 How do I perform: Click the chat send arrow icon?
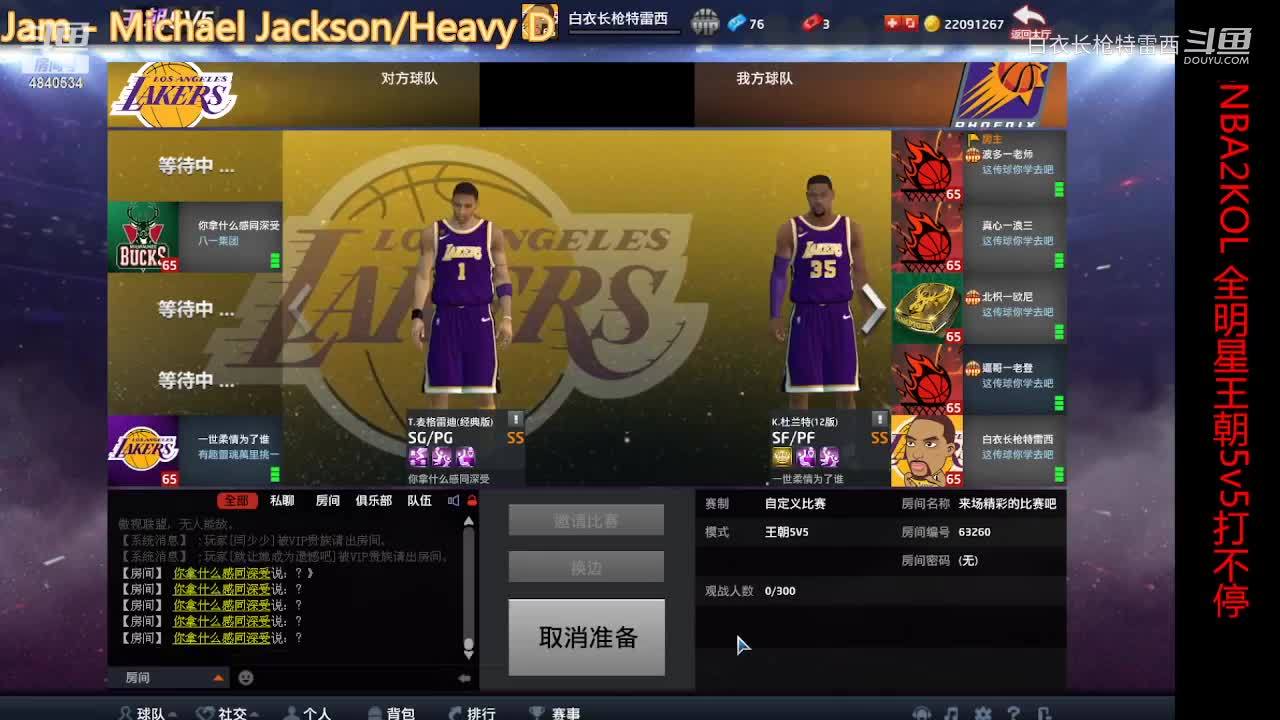(x=464, y=678)
